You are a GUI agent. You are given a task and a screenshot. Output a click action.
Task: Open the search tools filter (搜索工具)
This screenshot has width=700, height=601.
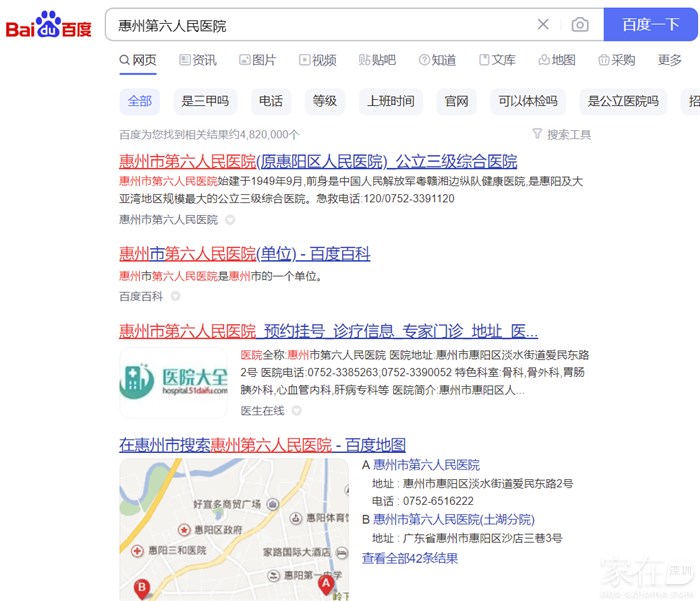561,134
